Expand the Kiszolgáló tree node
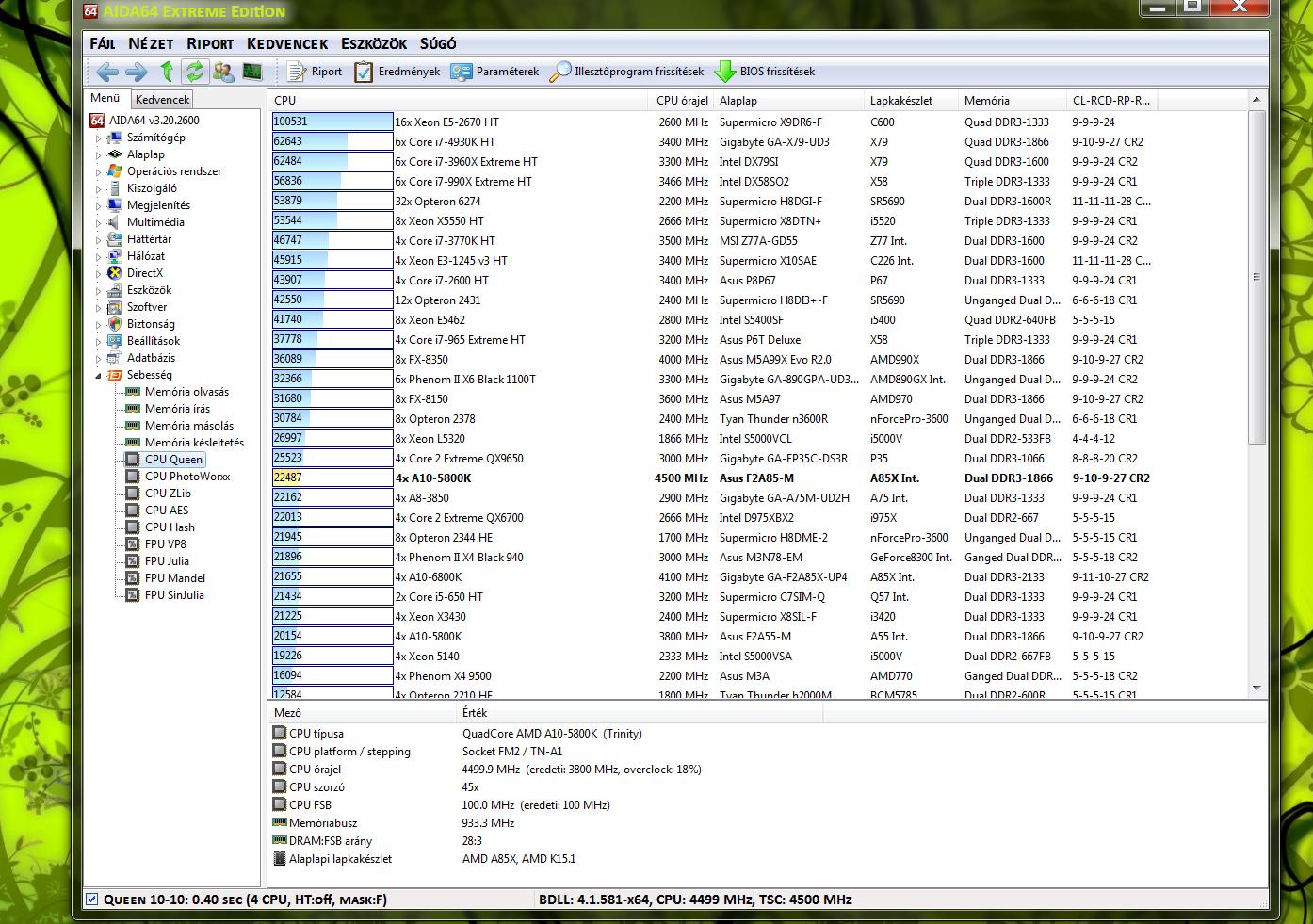 (x=97, y=189)
